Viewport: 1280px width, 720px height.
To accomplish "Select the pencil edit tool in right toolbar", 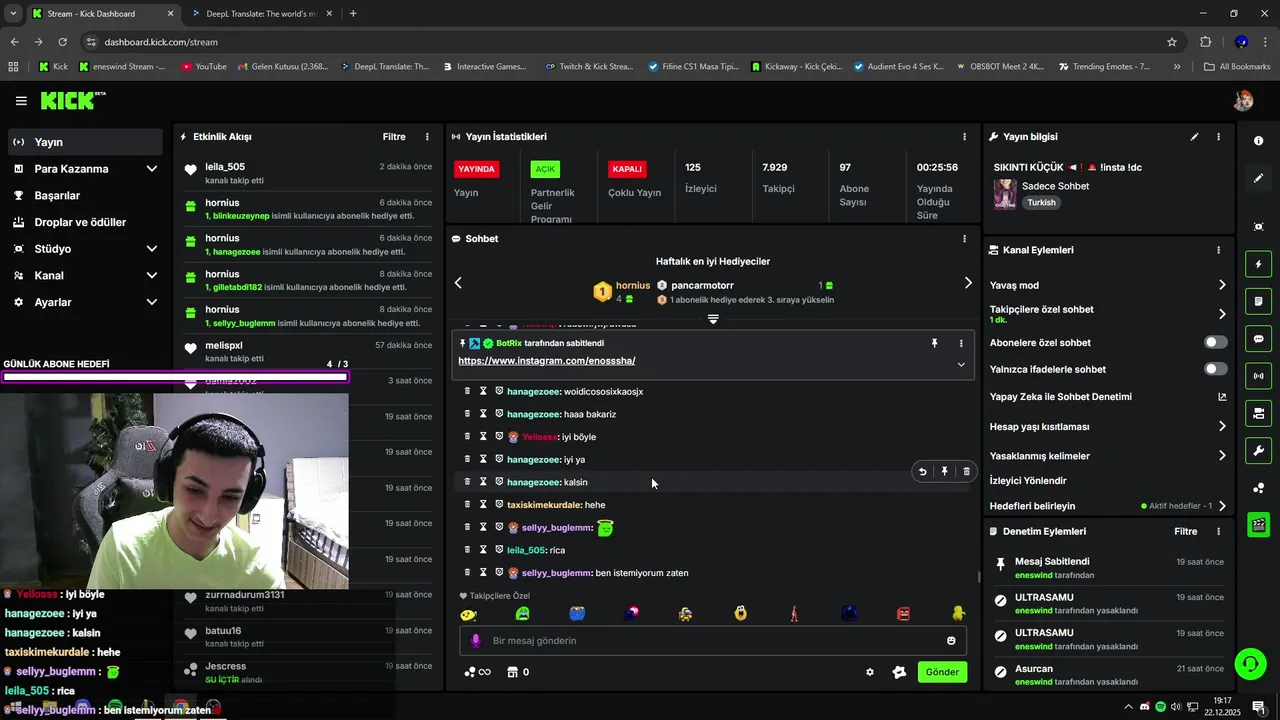I will point(1258,178).
